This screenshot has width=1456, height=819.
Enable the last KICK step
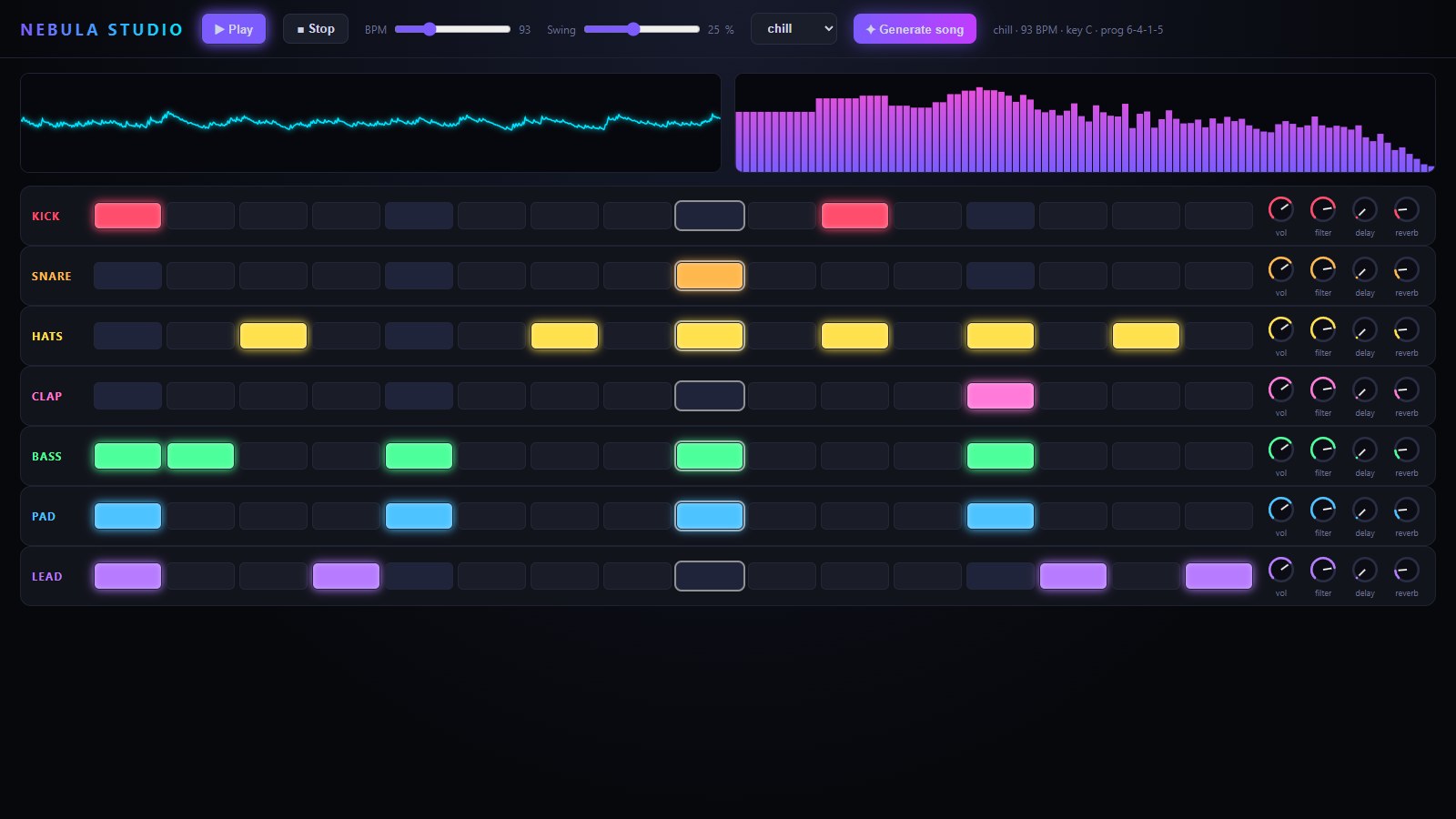coord(1218,216)
